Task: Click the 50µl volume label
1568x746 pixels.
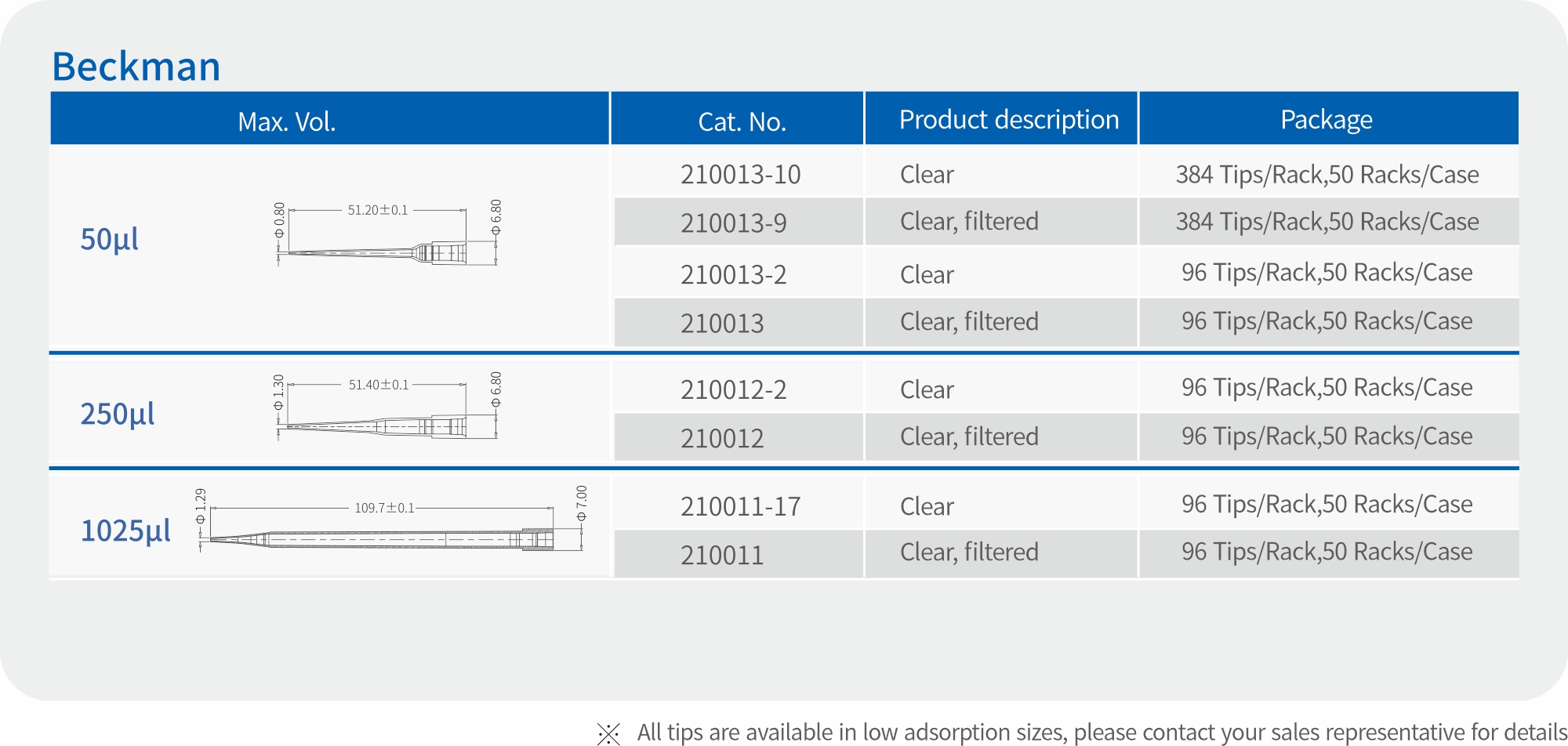Action: tap(110, 239)
